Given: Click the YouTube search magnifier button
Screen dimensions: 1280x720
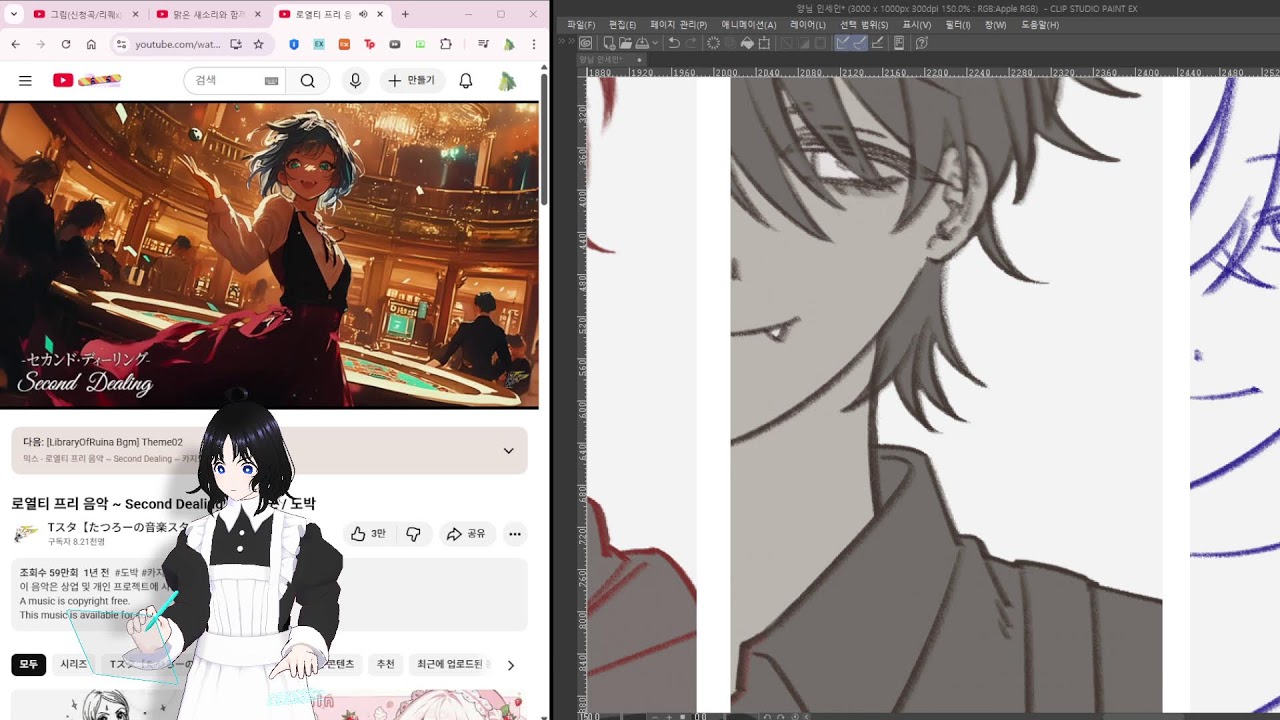Looking at the screenshot, I should coord(308,80).
